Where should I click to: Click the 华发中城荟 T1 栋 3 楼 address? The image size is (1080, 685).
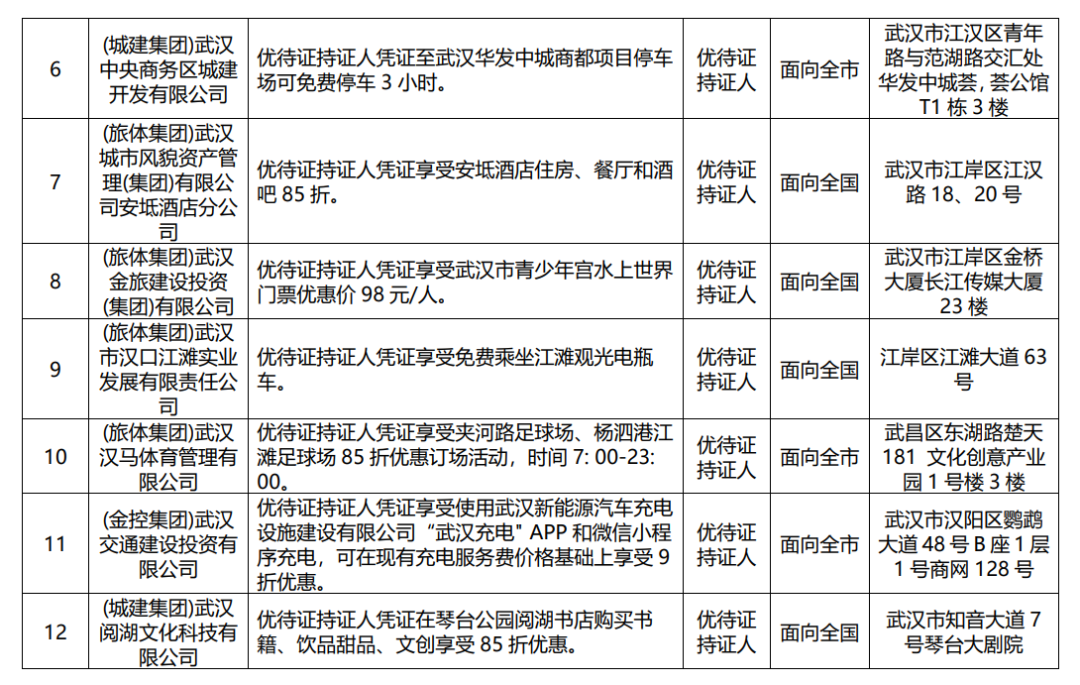click(964, 70)
